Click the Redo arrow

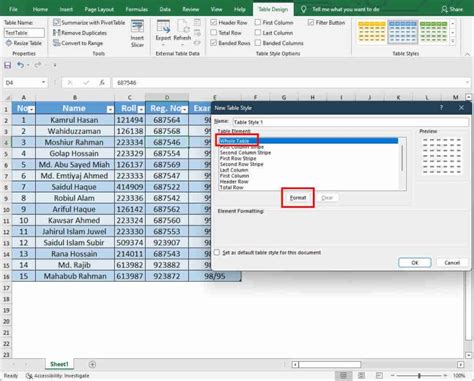tap(38, 65)
